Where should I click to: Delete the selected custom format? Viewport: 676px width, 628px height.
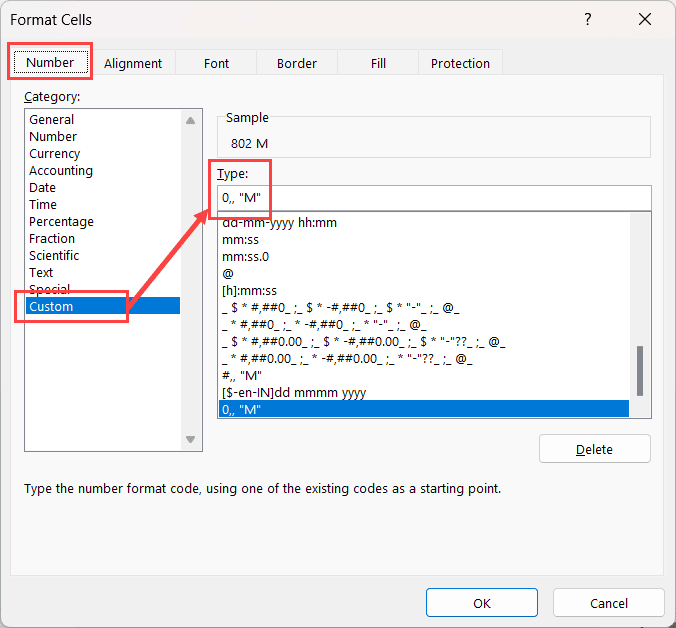click(594, 449)
